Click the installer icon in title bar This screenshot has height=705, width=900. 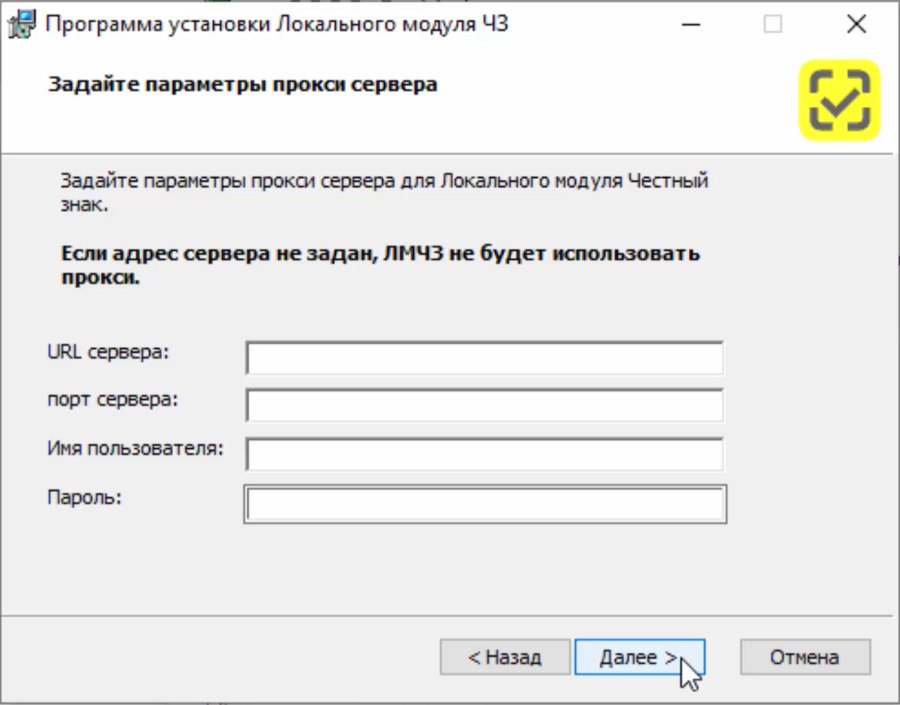pos(22,24)
